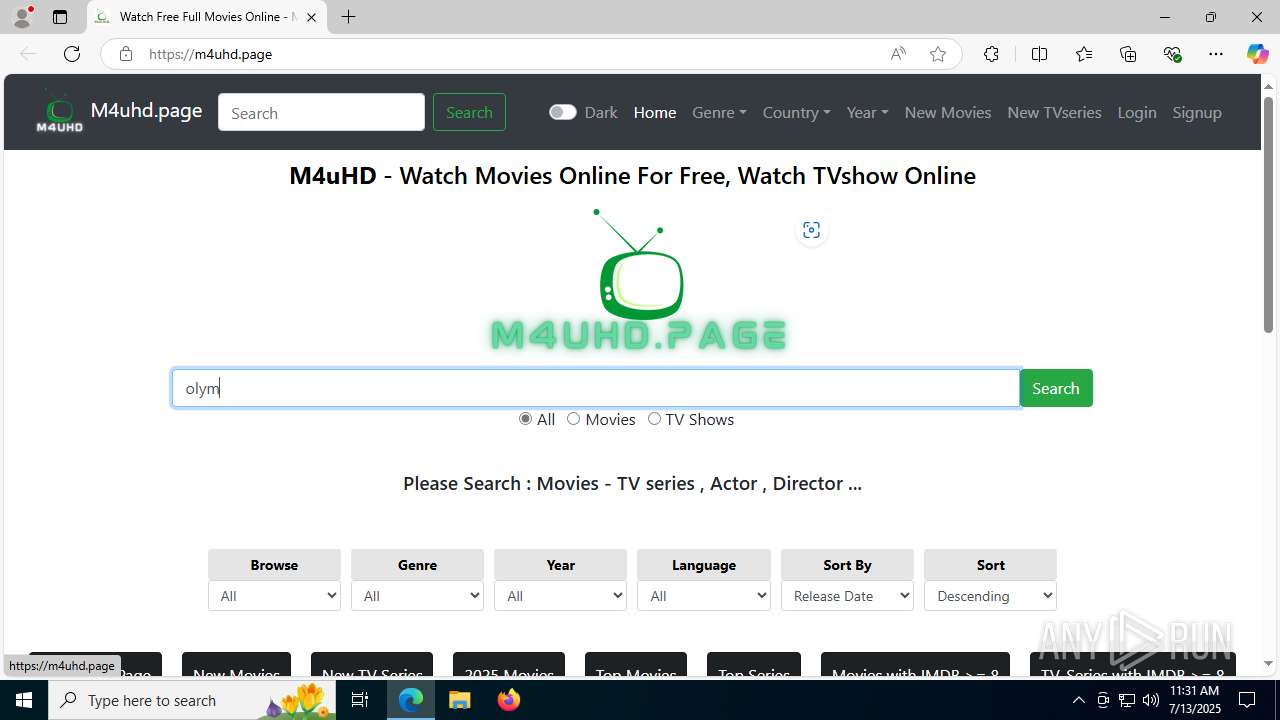1280x720 pixels.
Task: Select the TV Shows radio button
Action: point(654,419)
